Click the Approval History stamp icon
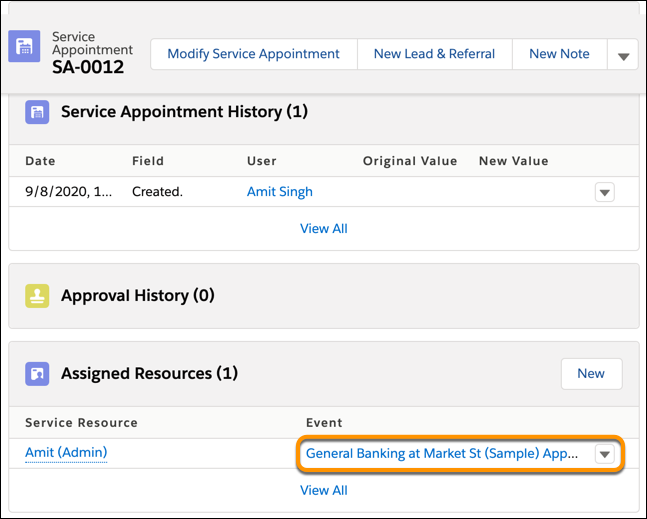 (x=37, y=296)
